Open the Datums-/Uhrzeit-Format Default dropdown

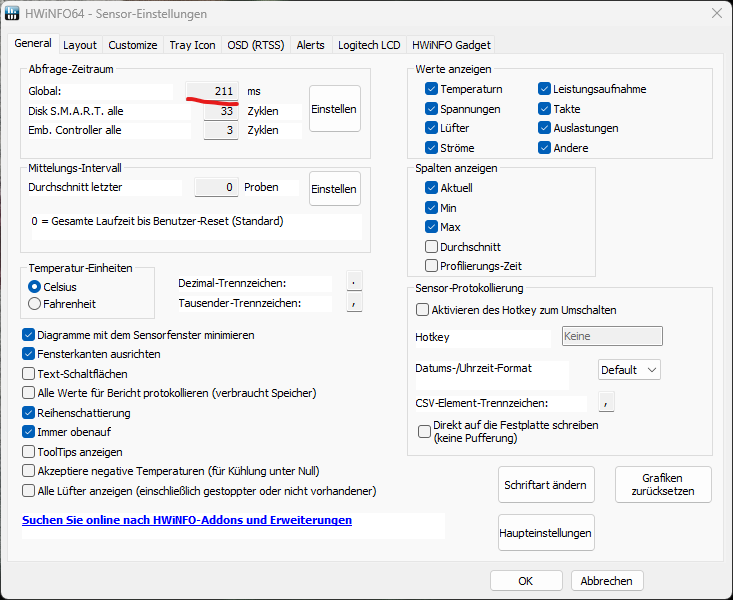(629, 369)
